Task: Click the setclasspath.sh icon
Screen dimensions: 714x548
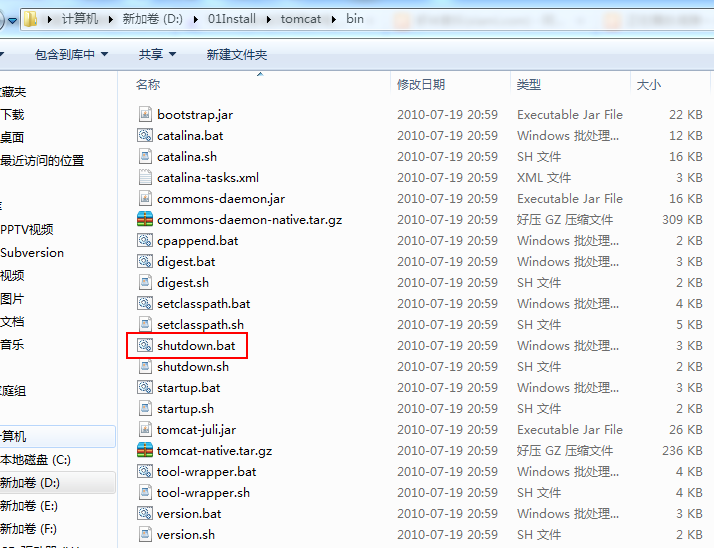Action: 145,324
